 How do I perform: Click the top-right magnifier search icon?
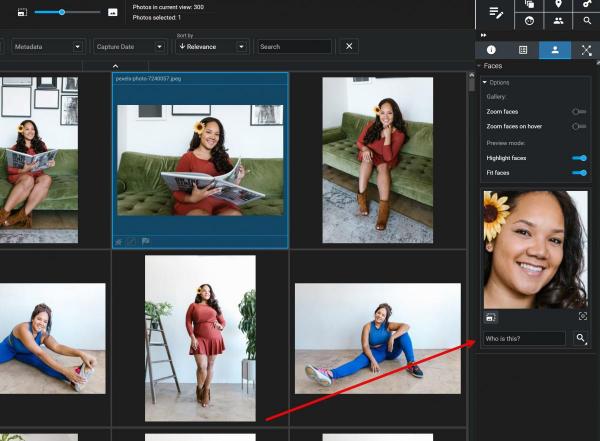point(587,21)
